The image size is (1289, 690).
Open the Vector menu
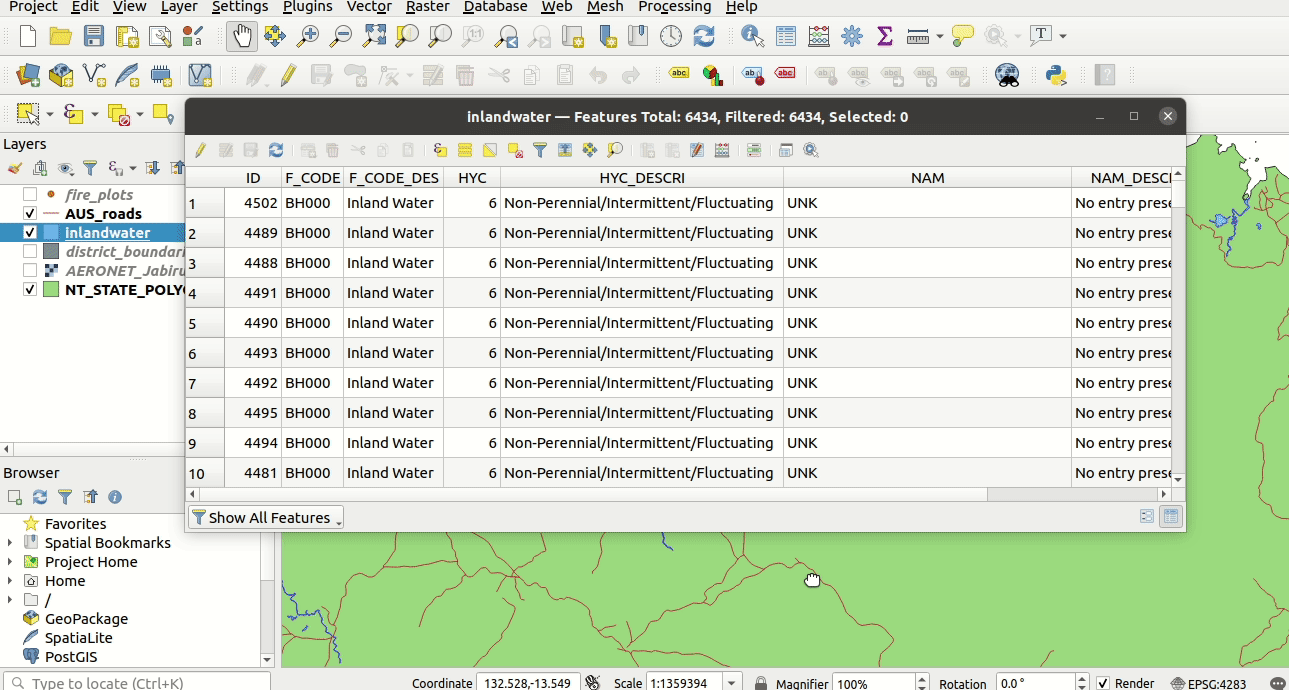click(369, 8)
